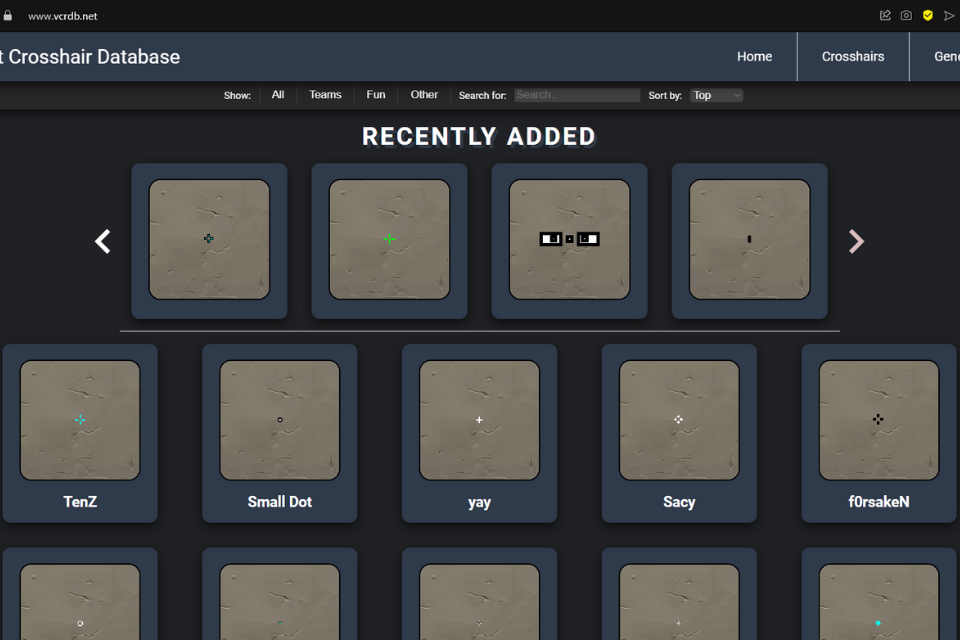Show All crosshairs filter
Image resolution: width=960 pixels, height=640 pixels.
coord(278,95)
